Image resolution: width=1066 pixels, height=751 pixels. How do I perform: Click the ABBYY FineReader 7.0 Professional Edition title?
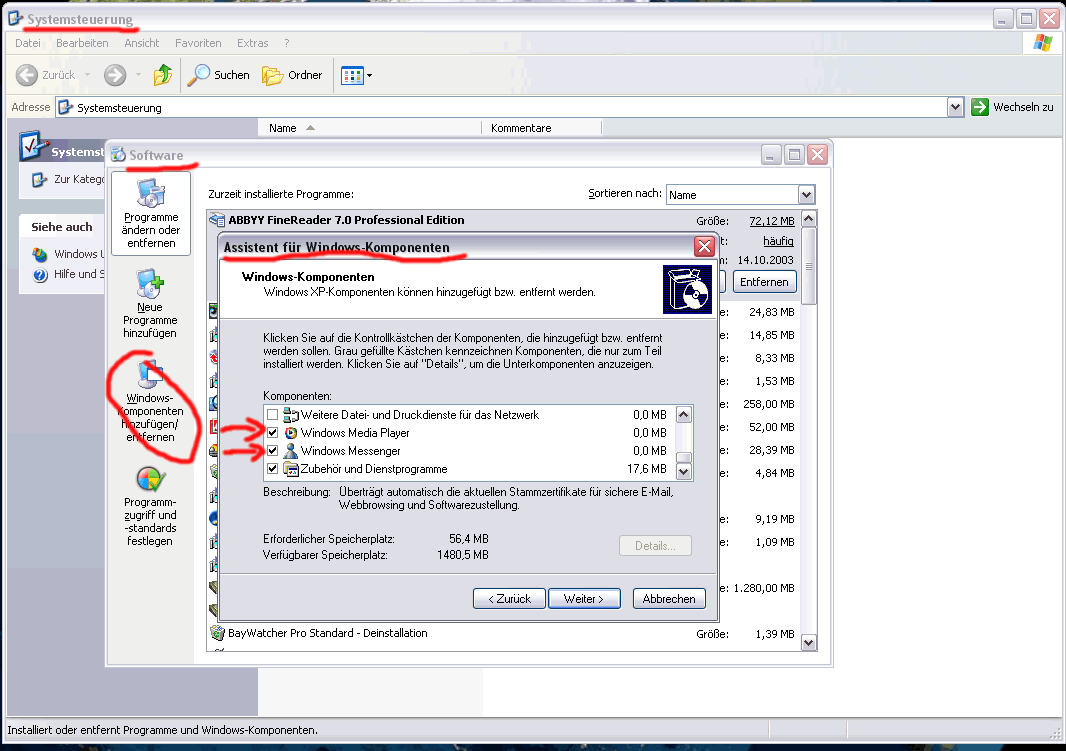click(x=347, y=220)
